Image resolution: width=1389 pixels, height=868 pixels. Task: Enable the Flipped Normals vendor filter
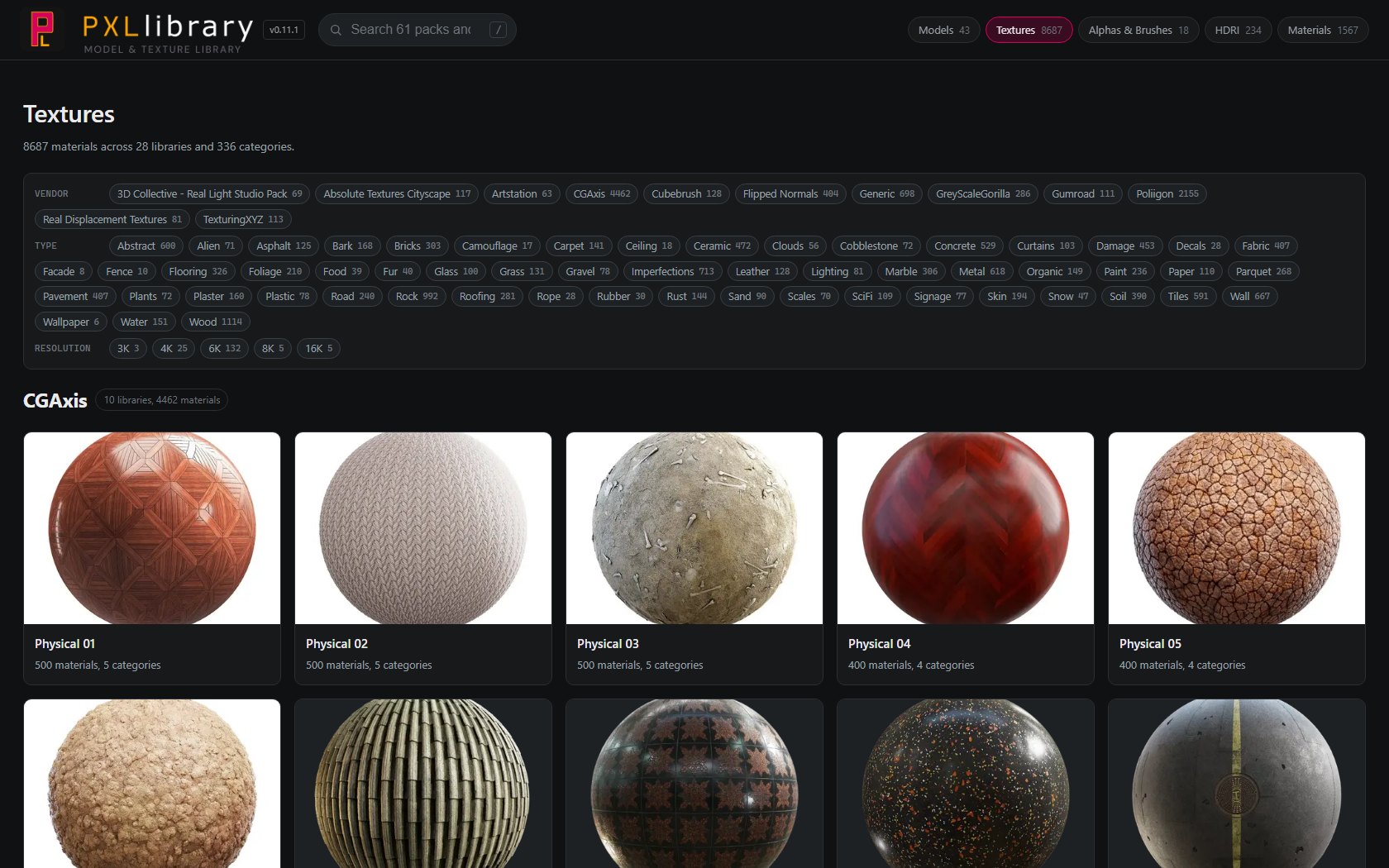point(790,194)
